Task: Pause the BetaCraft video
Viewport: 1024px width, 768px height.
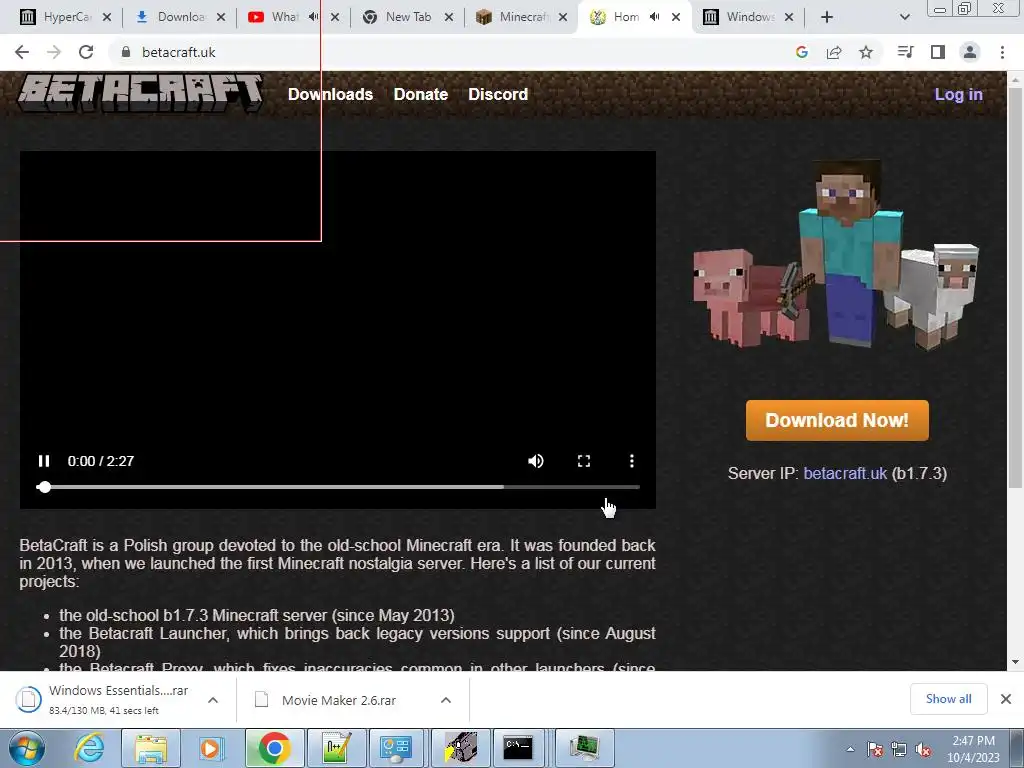Action: click(x=44, y=461)
